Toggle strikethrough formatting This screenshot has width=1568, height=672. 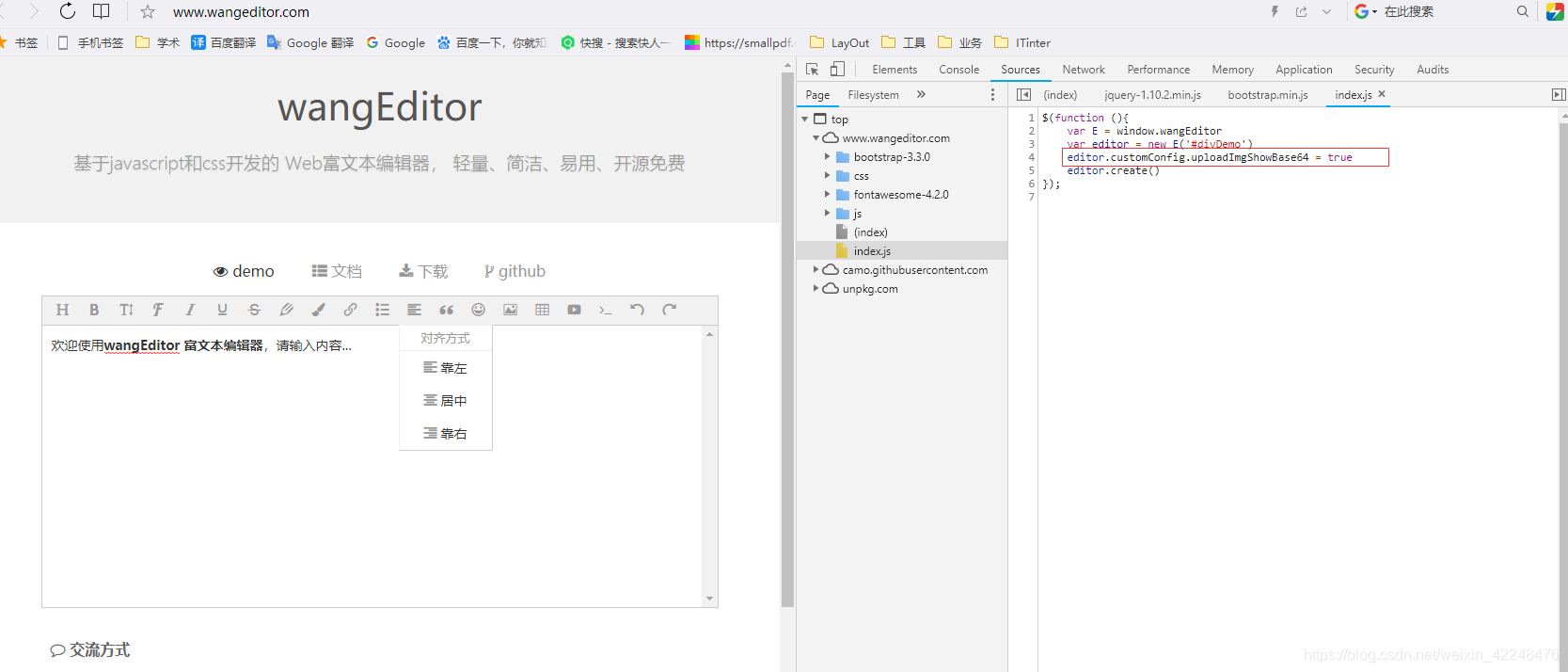click(x=254, y=310)
